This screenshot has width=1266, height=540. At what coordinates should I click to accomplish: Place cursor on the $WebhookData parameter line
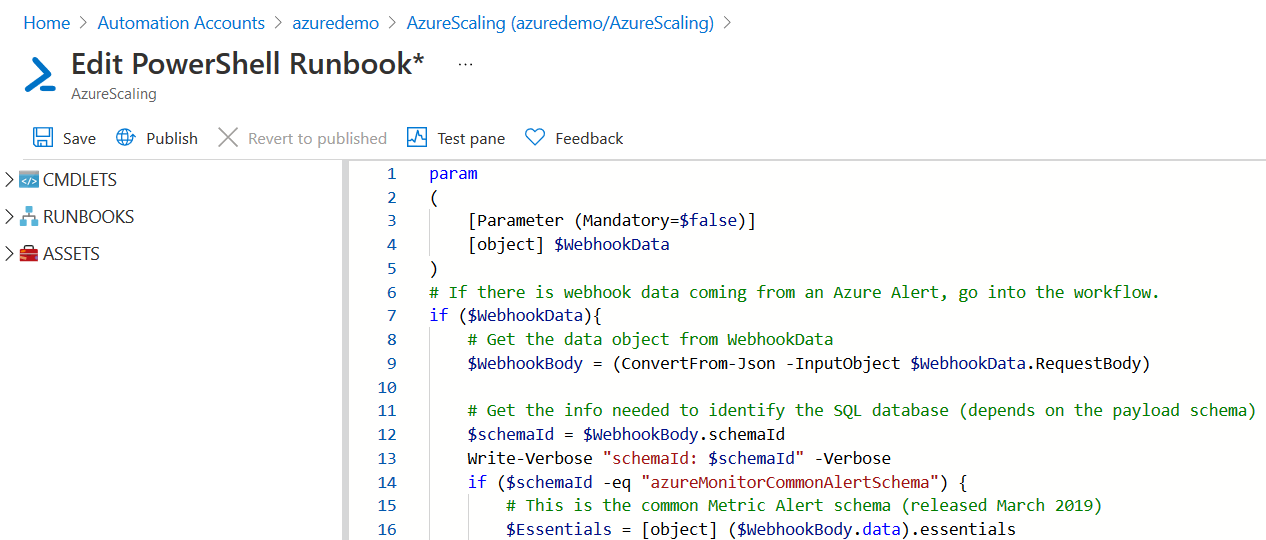tap(611, 245)
